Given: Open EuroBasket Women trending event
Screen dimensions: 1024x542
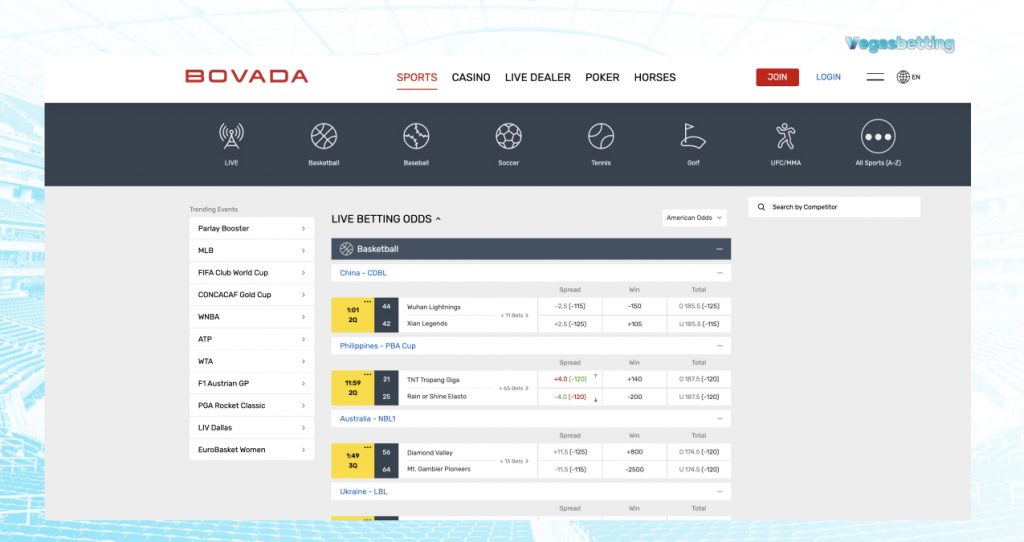Looking at the screenshot, I should coord(251,450).
